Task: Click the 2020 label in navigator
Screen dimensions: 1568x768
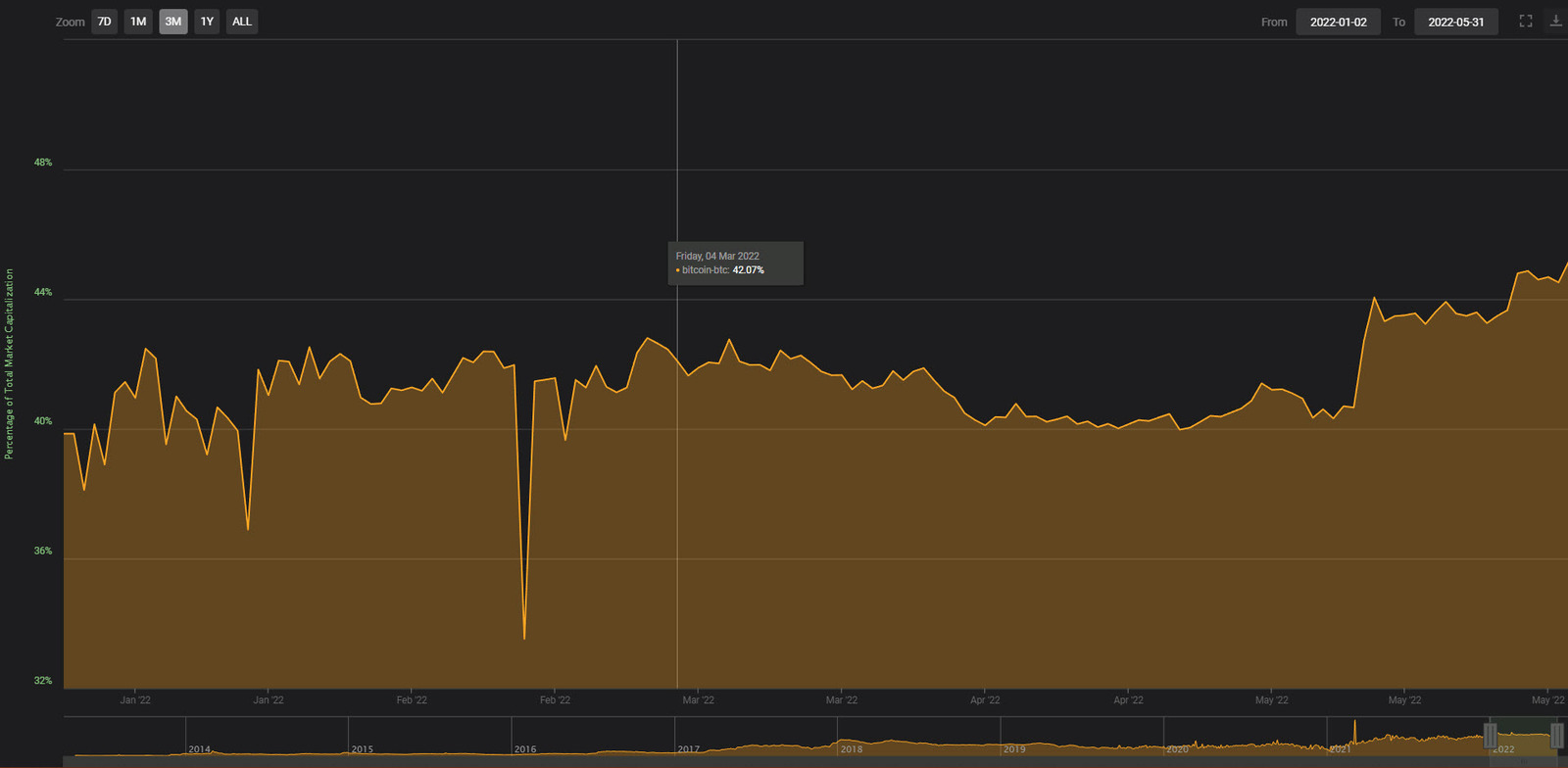Action: 1177,749
